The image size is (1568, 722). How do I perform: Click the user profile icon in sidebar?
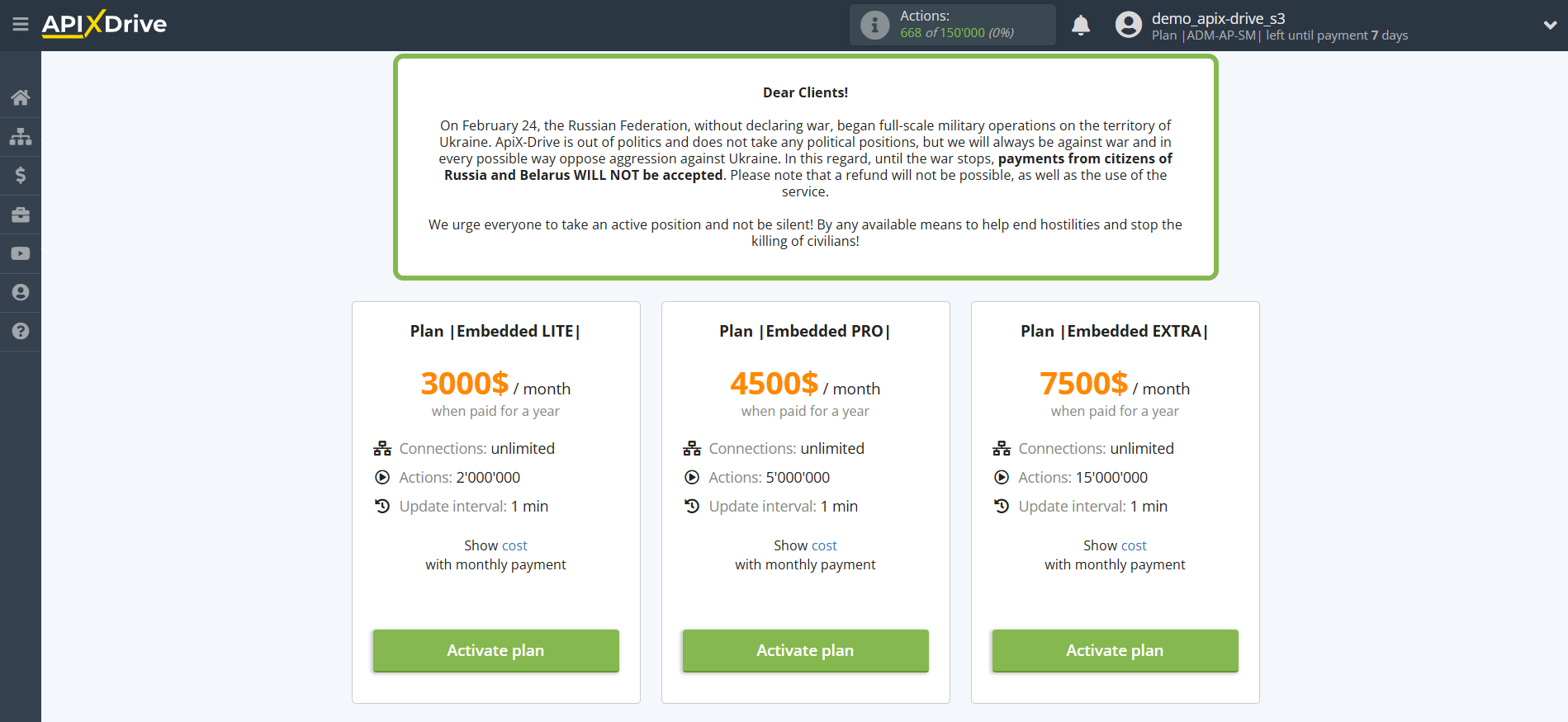(21, 292)
